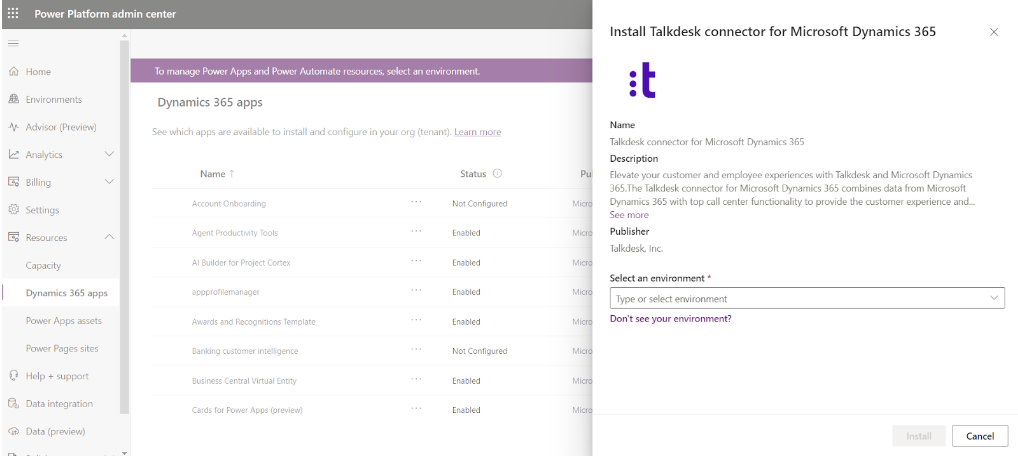Close the Install Talkdesk connector panel
This screenshot has height=462, width=1018.
pos(994,32)
